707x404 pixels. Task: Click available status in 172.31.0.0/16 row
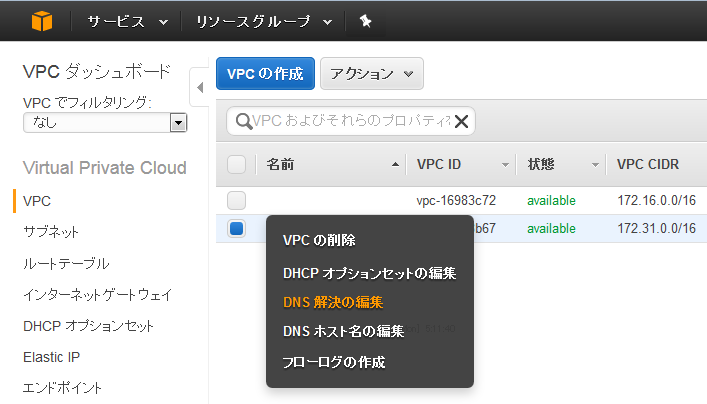tap(551, 228)
